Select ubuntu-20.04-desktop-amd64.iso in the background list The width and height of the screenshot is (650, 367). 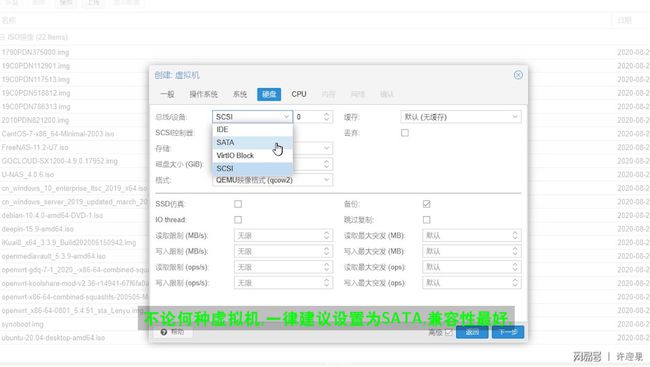click(53, 338)
